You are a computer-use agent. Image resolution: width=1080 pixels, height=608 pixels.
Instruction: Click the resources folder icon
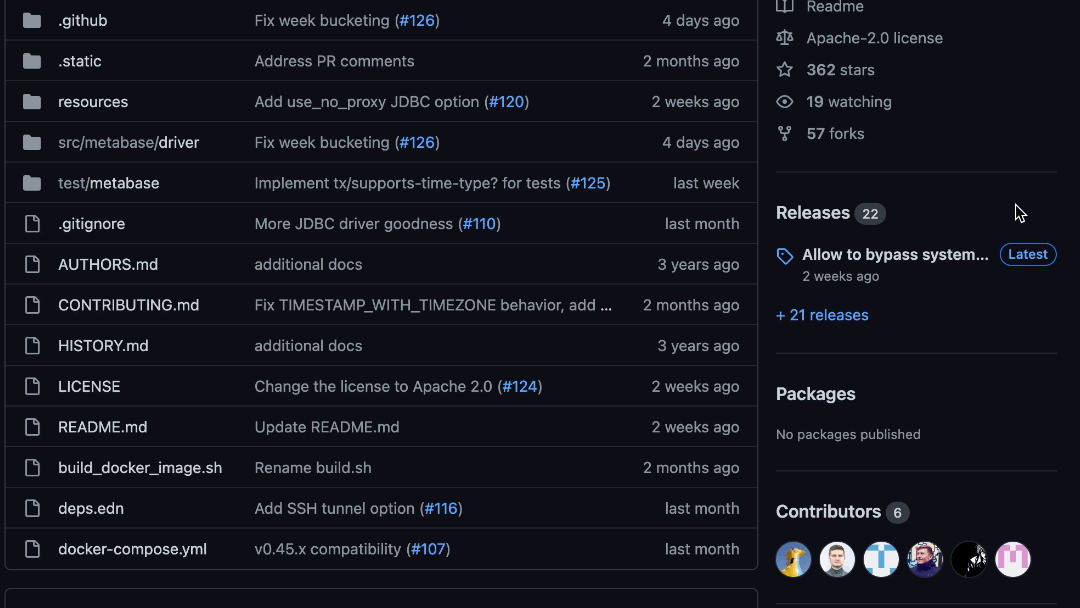[x=32, y=102]
